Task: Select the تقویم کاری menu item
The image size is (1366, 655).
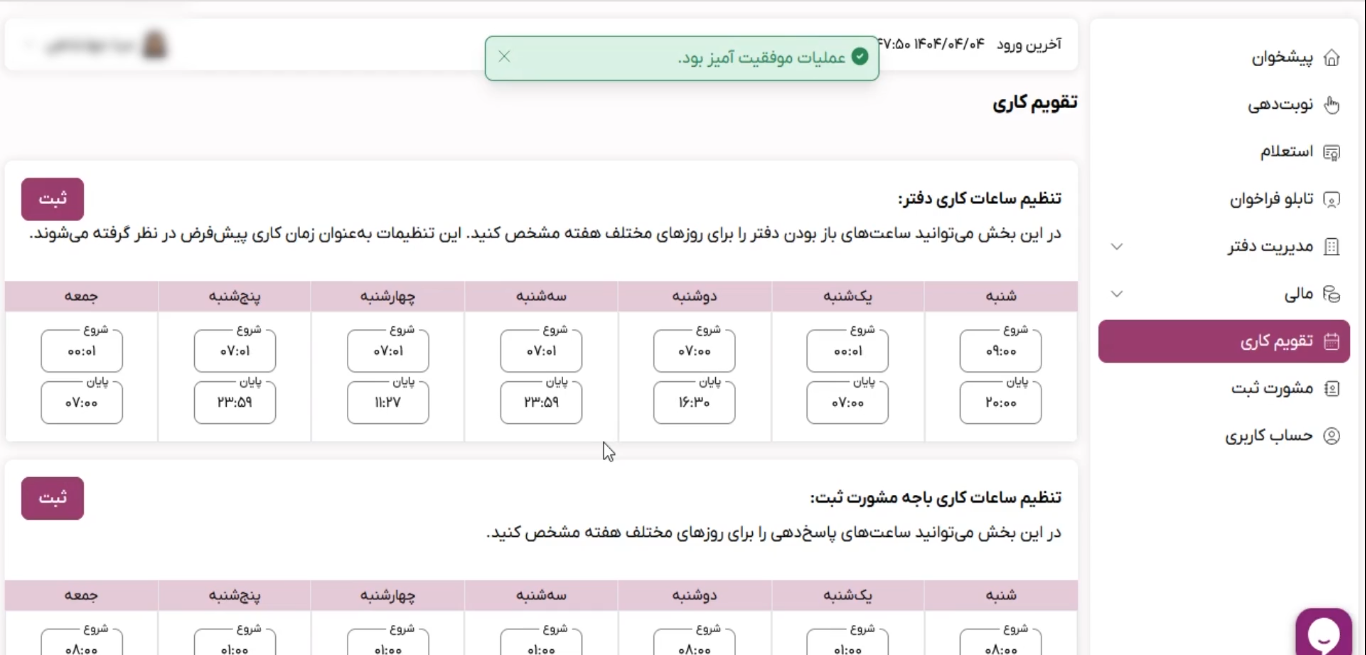Action: (1224, 341)
